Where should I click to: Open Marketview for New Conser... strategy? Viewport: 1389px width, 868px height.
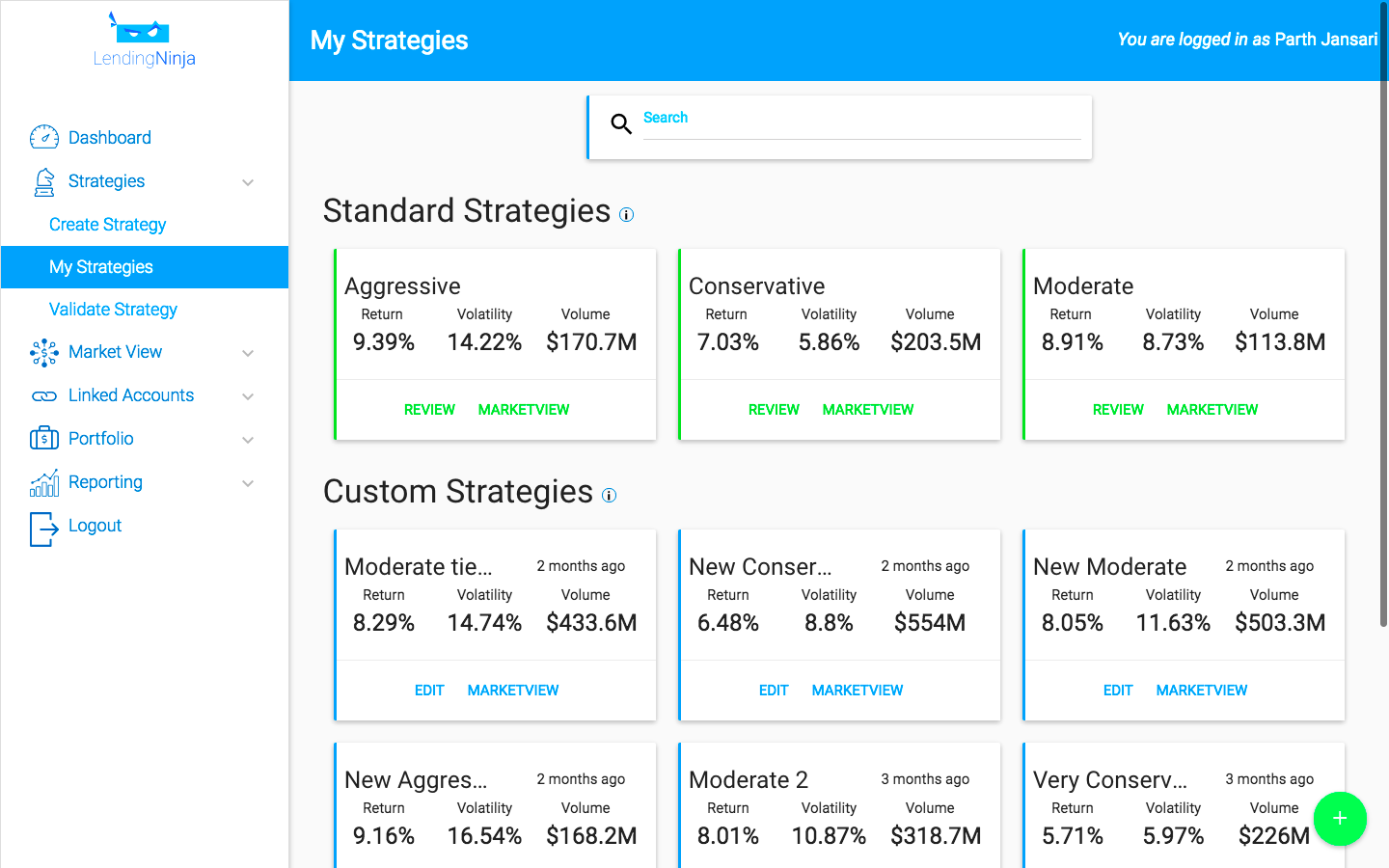click(x=858, y=691)
